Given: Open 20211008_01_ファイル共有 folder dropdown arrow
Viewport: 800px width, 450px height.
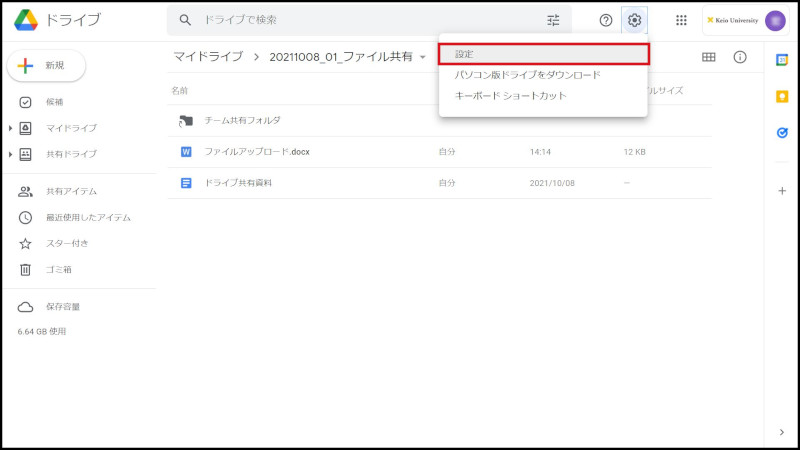Looking at the screenshot, I should 423,57.
